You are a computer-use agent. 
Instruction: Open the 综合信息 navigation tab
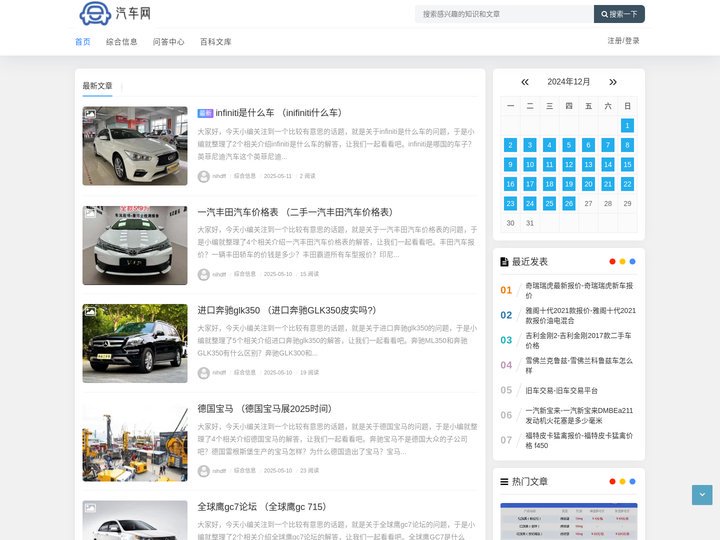[122, 42]
